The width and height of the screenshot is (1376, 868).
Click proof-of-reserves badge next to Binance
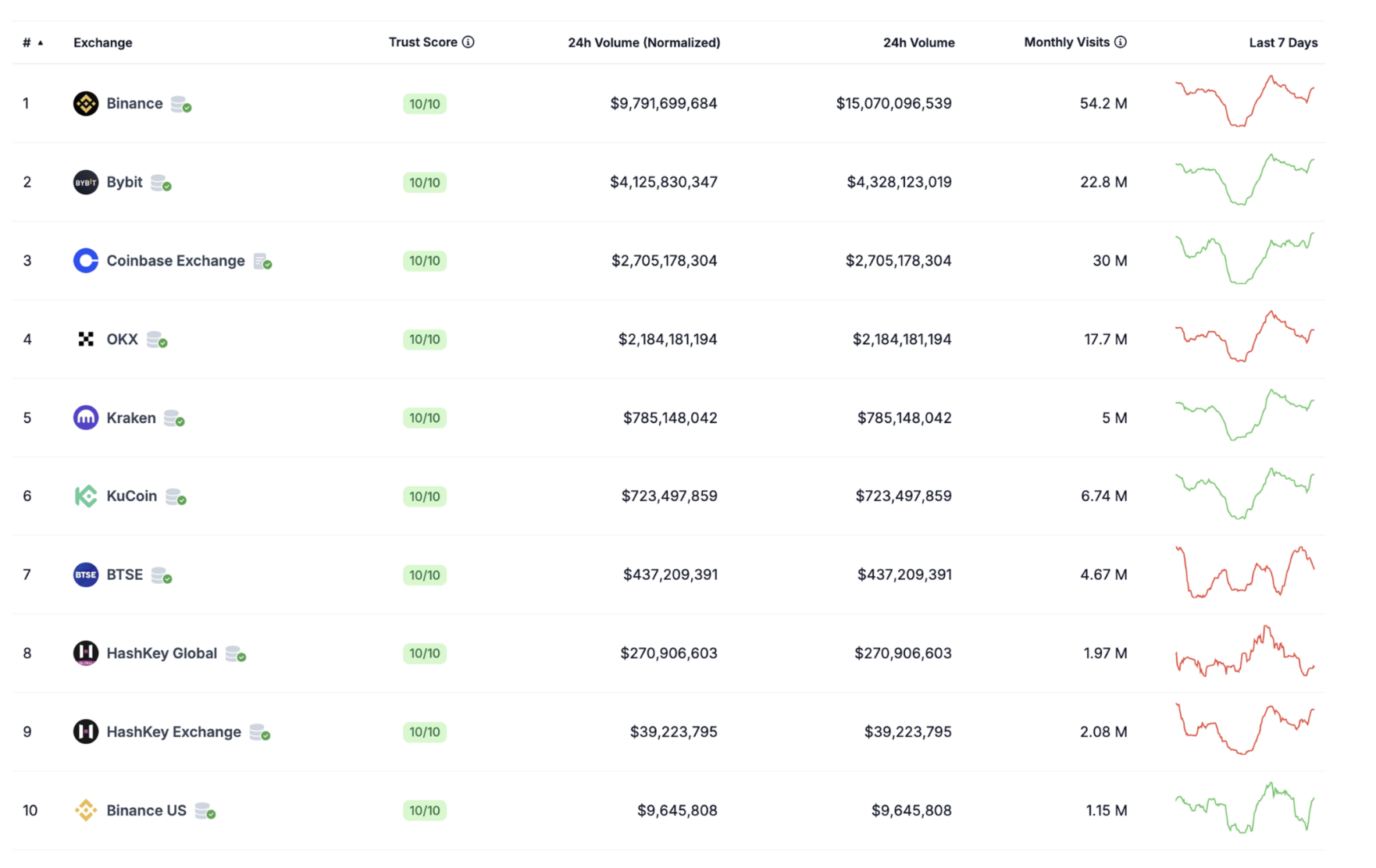click(x=181, y=105)
